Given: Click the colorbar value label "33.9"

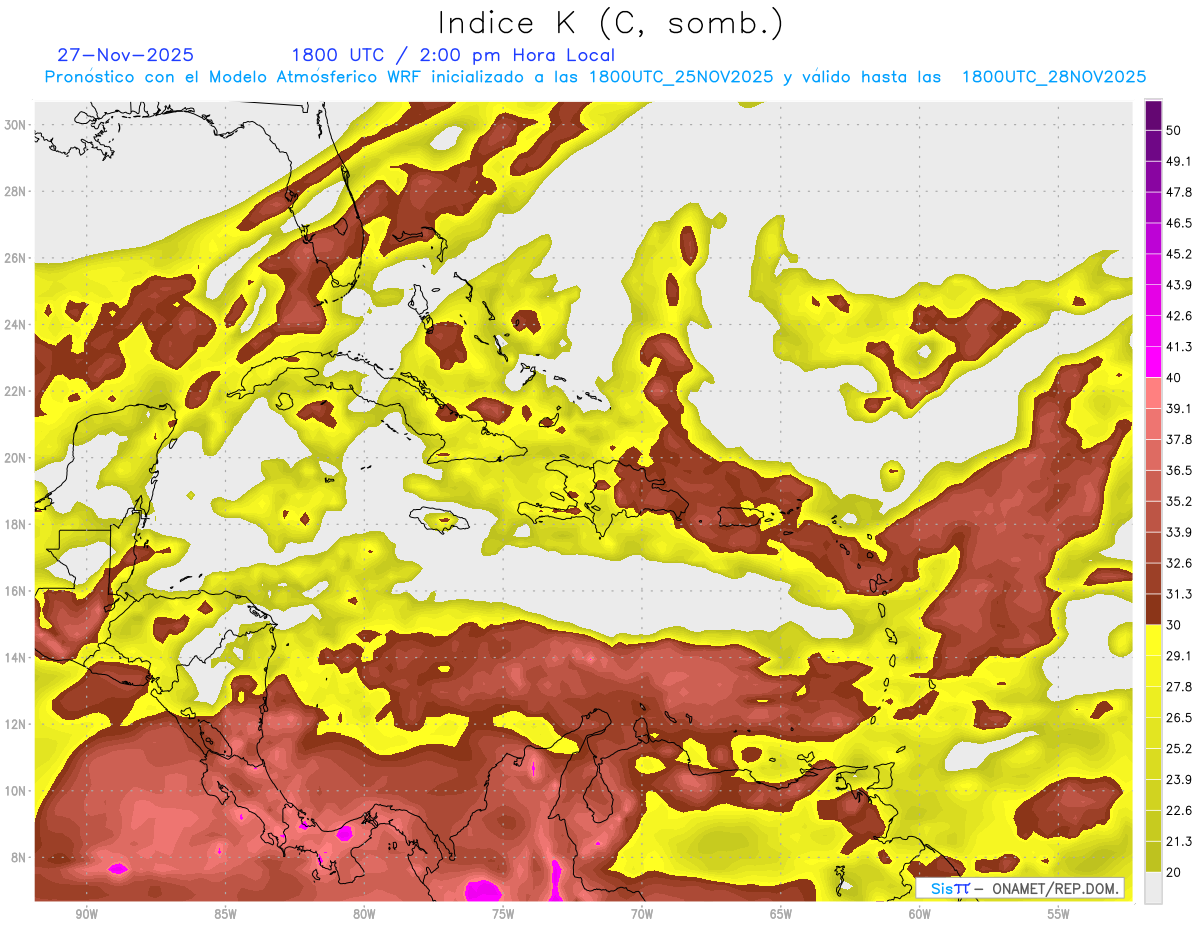Looking at the screenshot, I should coord(1179,532).
